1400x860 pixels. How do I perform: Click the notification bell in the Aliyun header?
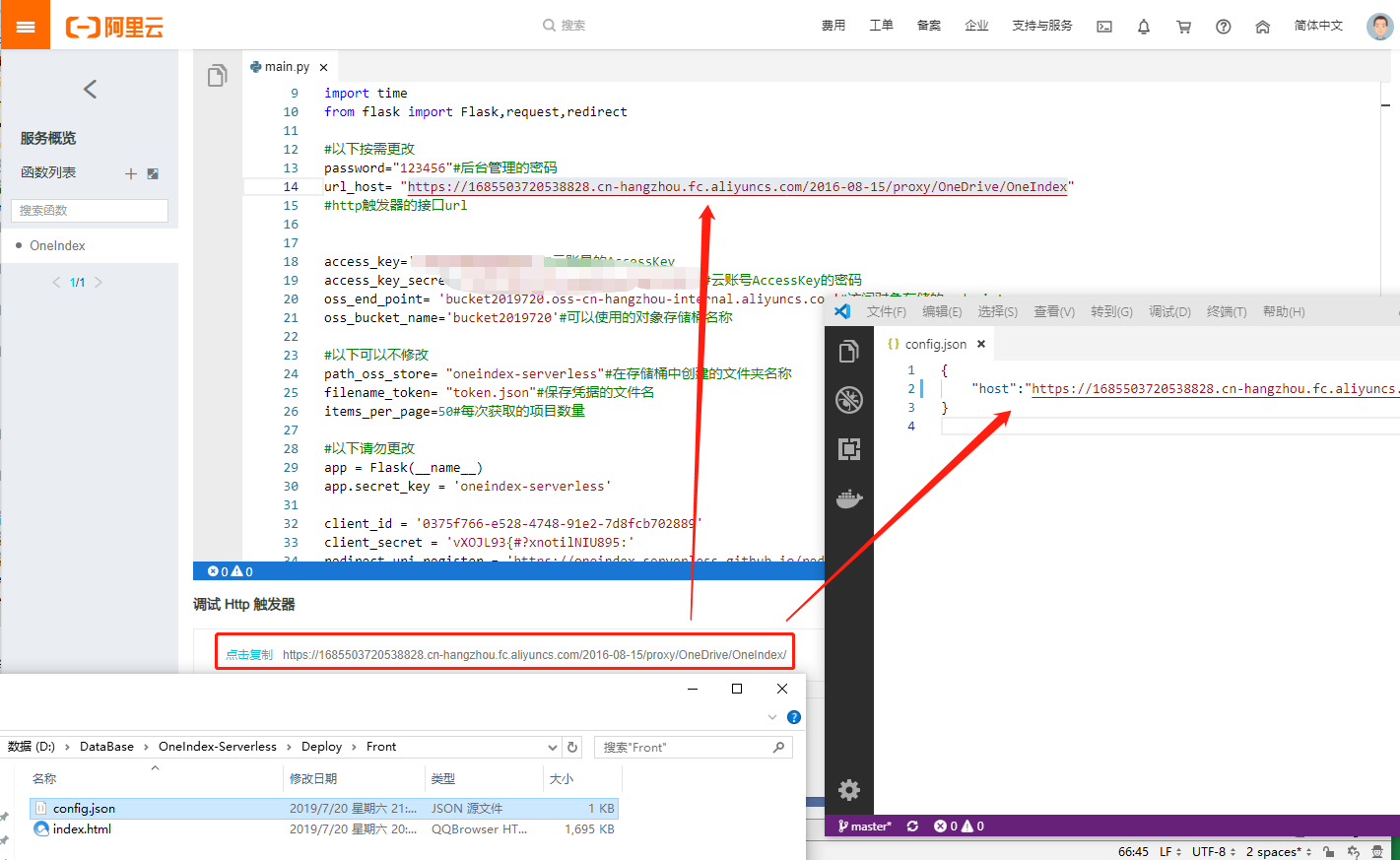1144,26
